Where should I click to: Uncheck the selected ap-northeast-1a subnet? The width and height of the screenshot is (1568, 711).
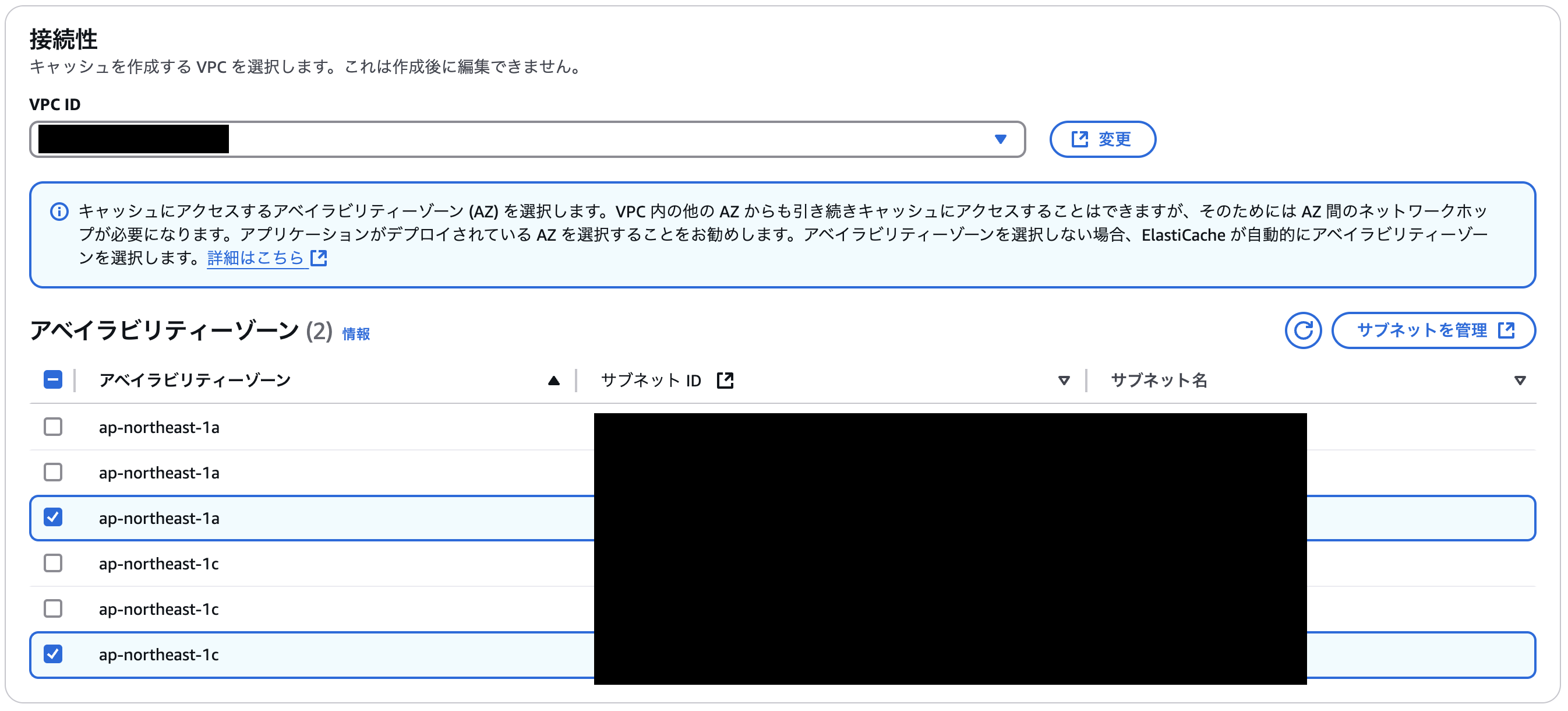click(53, 518)
